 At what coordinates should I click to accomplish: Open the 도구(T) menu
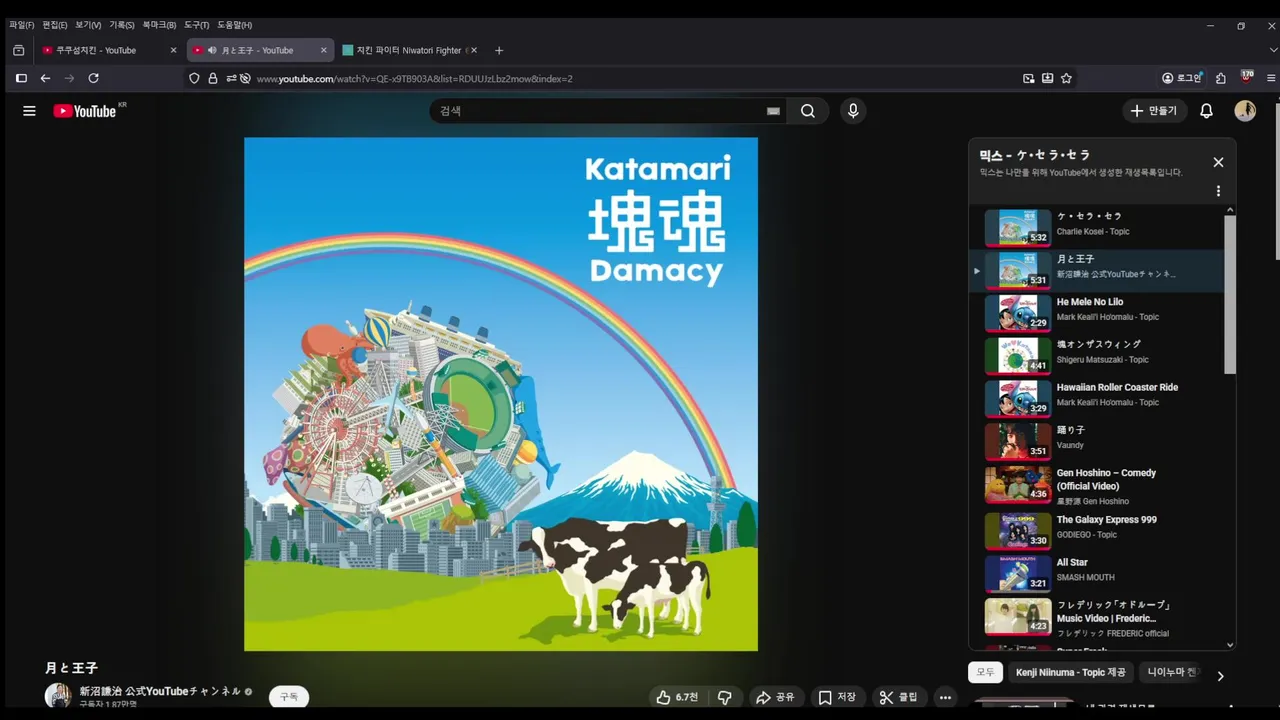pos(197,25)
